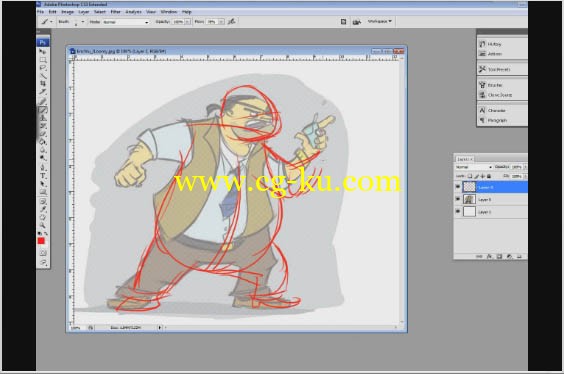Click the Go to Bridge icon
The image size is (564, 374).
356,22
